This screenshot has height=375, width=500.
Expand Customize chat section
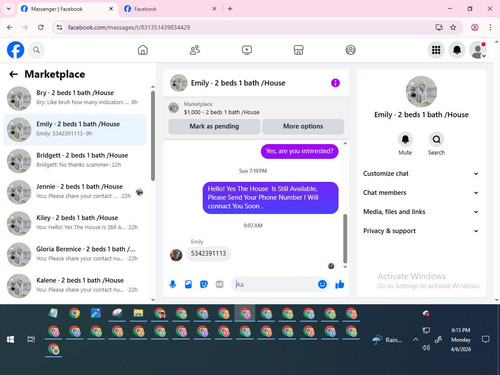coord(421,174)
